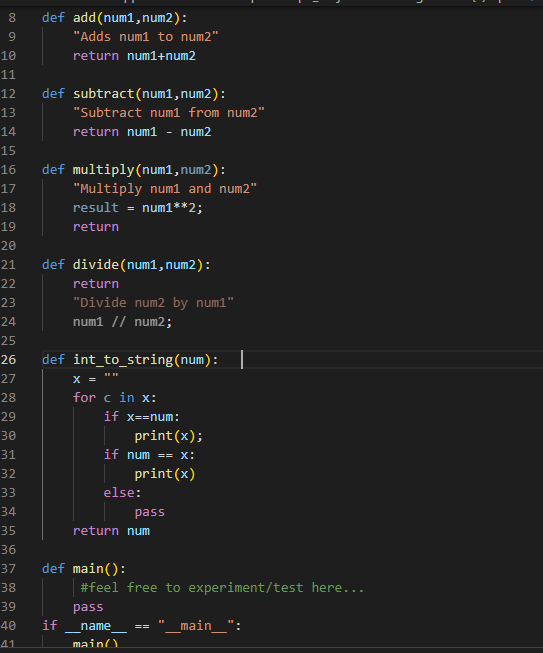The image size is (543, 653).
Task: Click 'return num1 - num2' on line 14
Action: [x=142, y=132]
